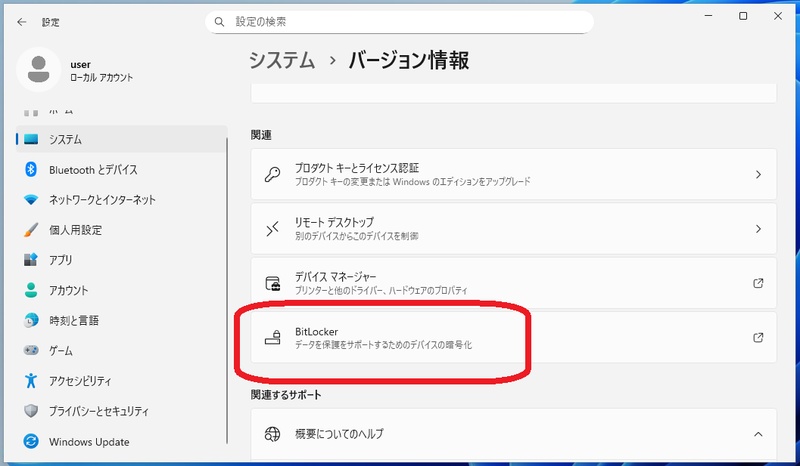Viewport: 800px width, 466px height.
Task: Click the システム sidebar icon
Action: pyautogui.click(x=31, y=139)
